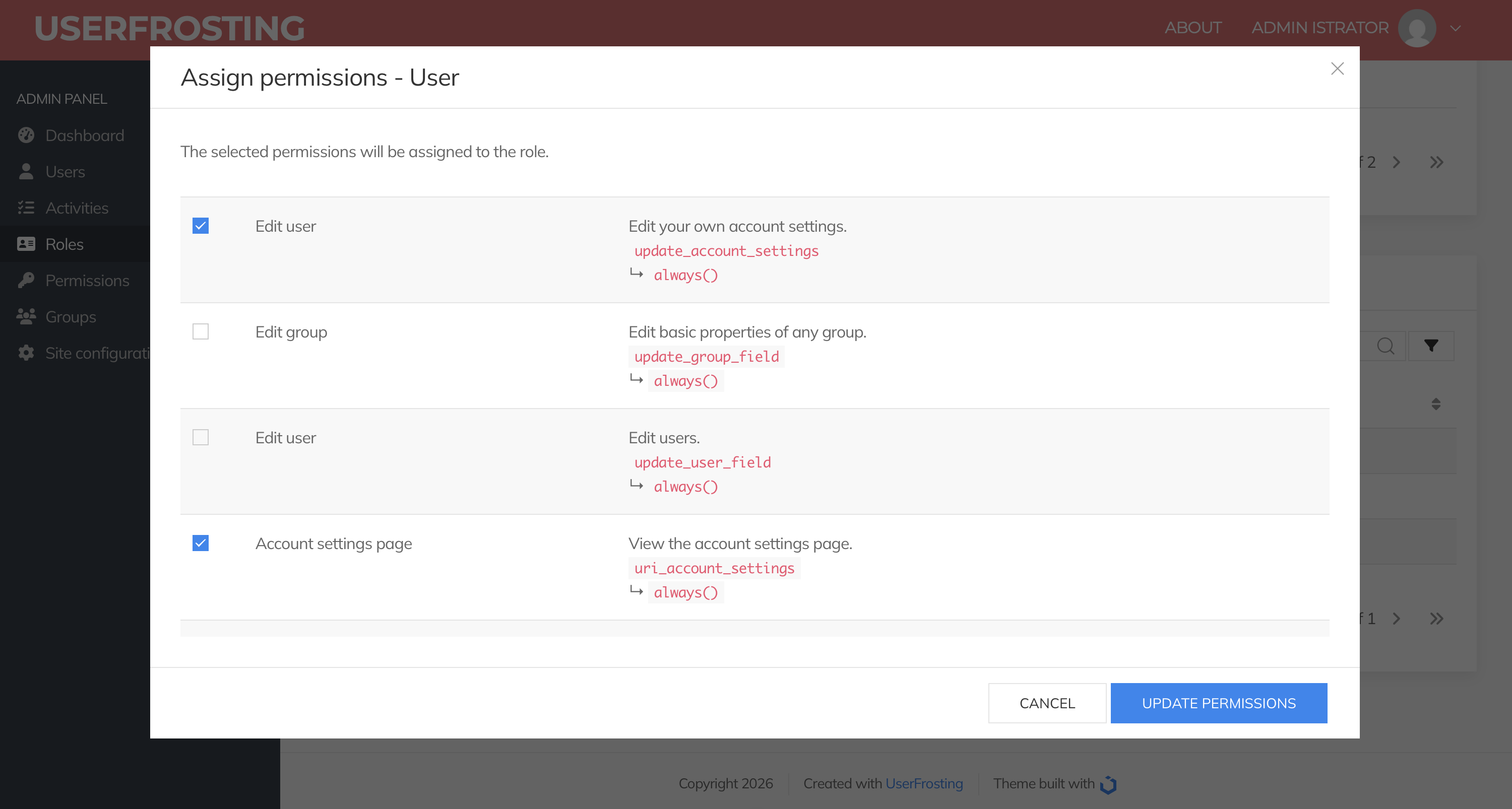
Task: Click the Roles ID card icon
Action: 26,244
